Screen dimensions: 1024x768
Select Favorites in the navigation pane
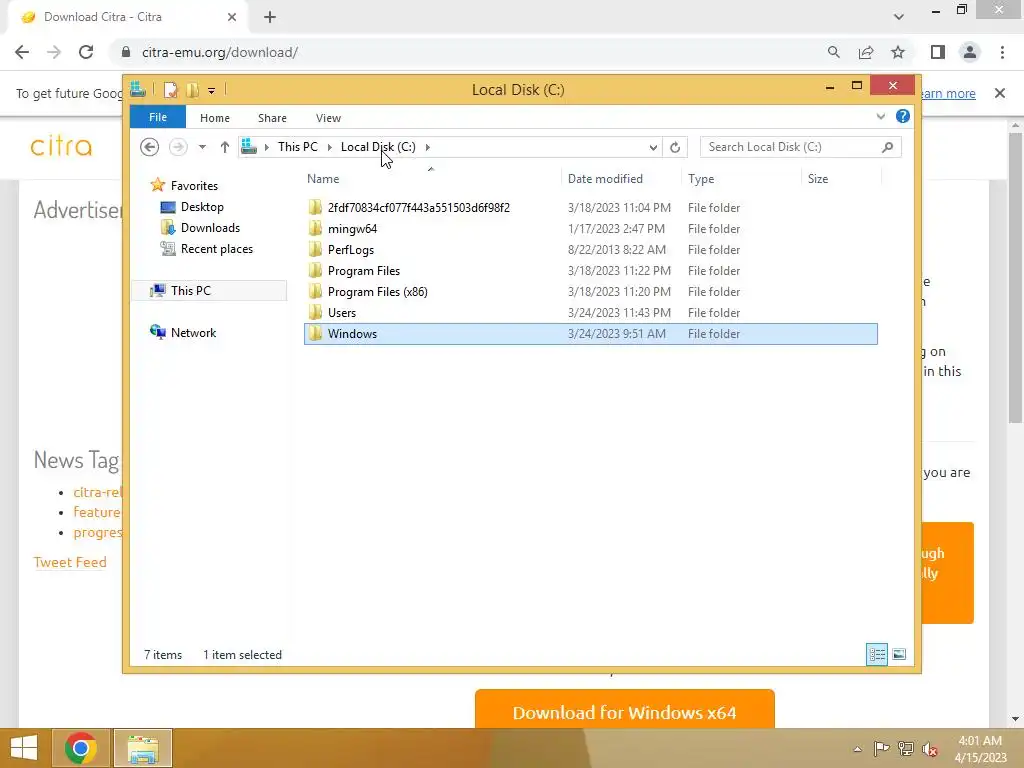click(x=194, y=185)
